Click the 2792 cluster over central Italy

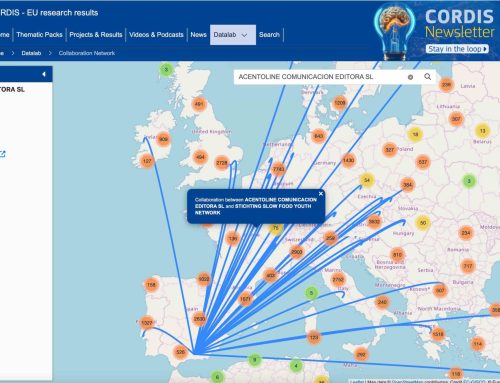coord(338,280)
